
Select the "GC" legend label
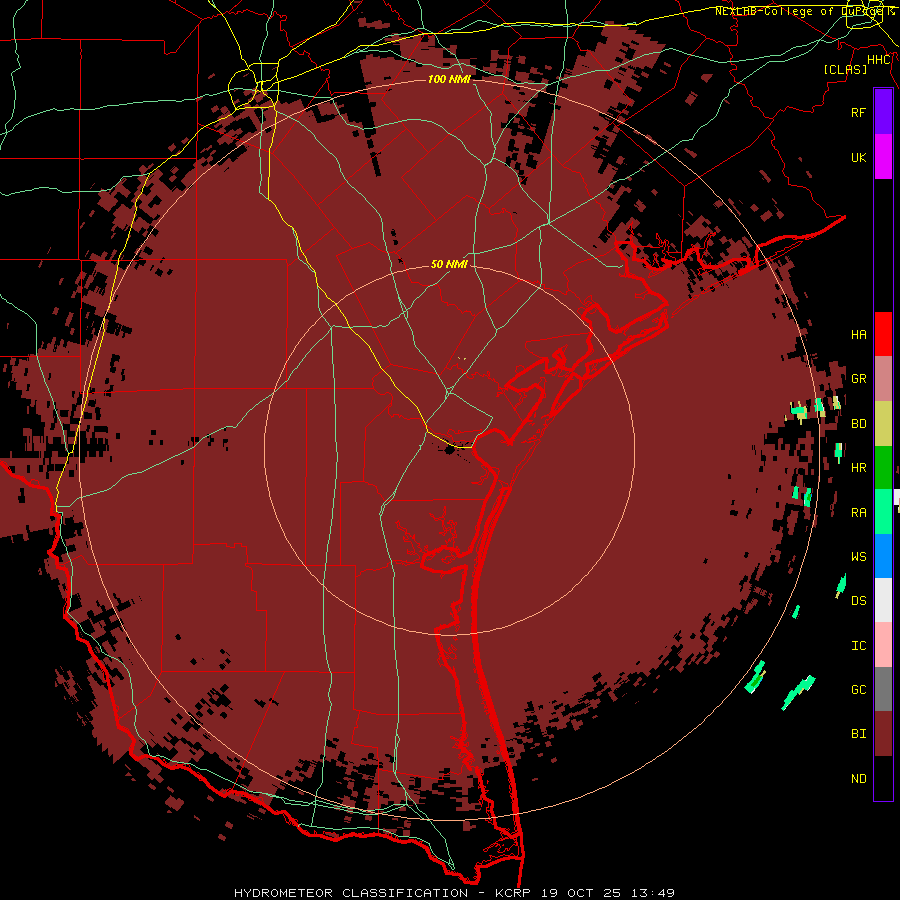[x=858, y=689]
